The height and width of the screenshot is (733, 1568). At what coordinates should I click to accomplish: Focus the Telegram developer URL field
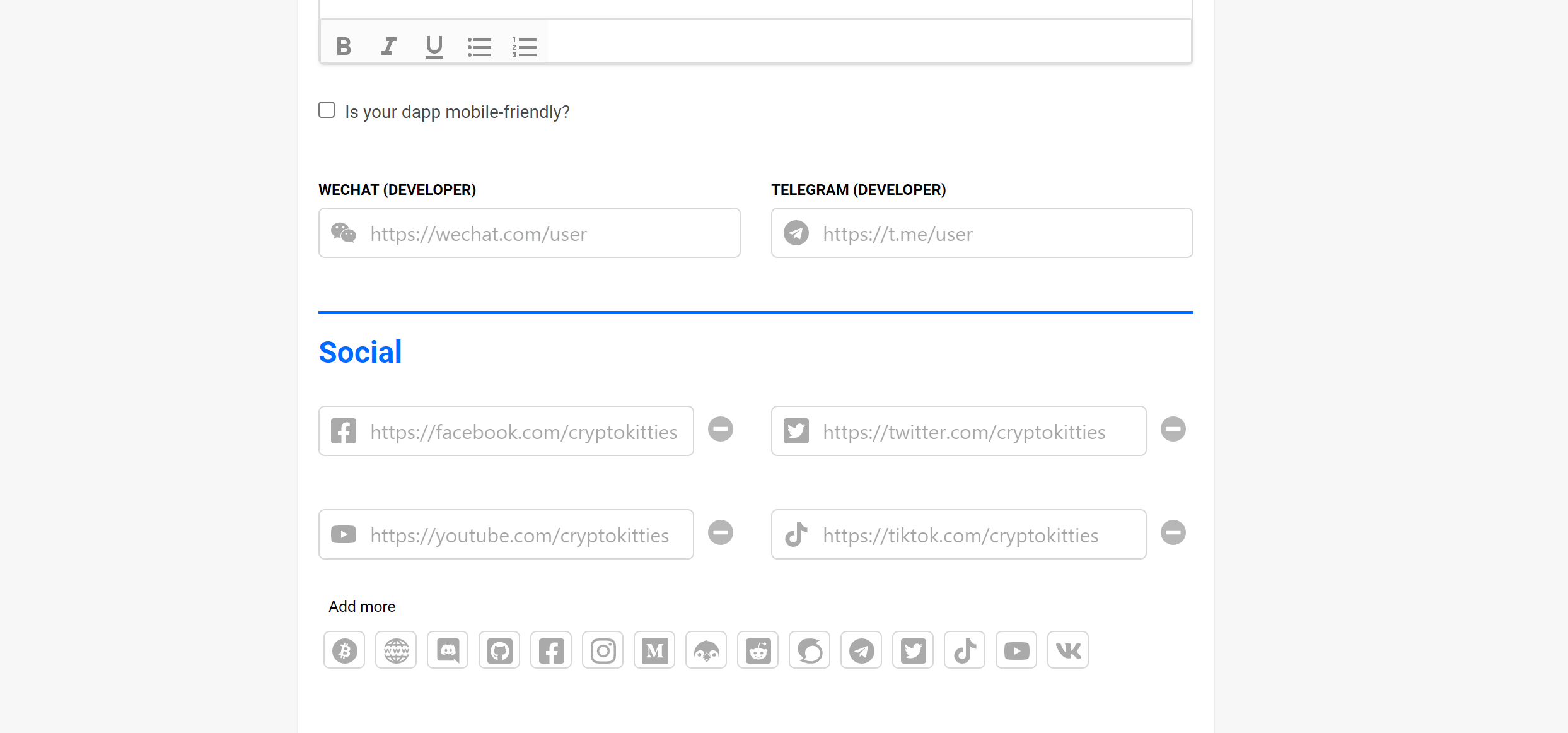[982, 233]
